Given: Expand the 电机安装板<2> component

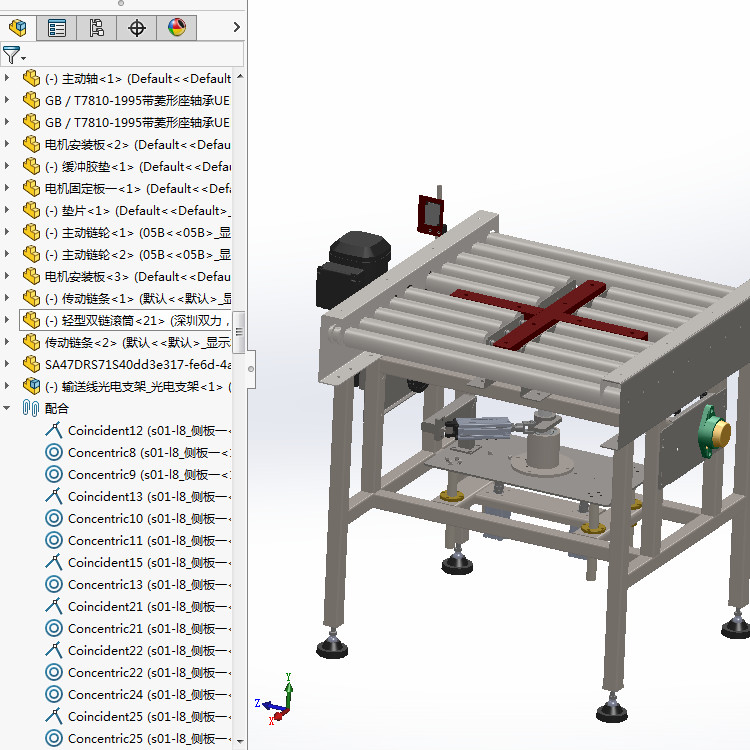Looking at the screenshot, I should [x=7, y=143].
